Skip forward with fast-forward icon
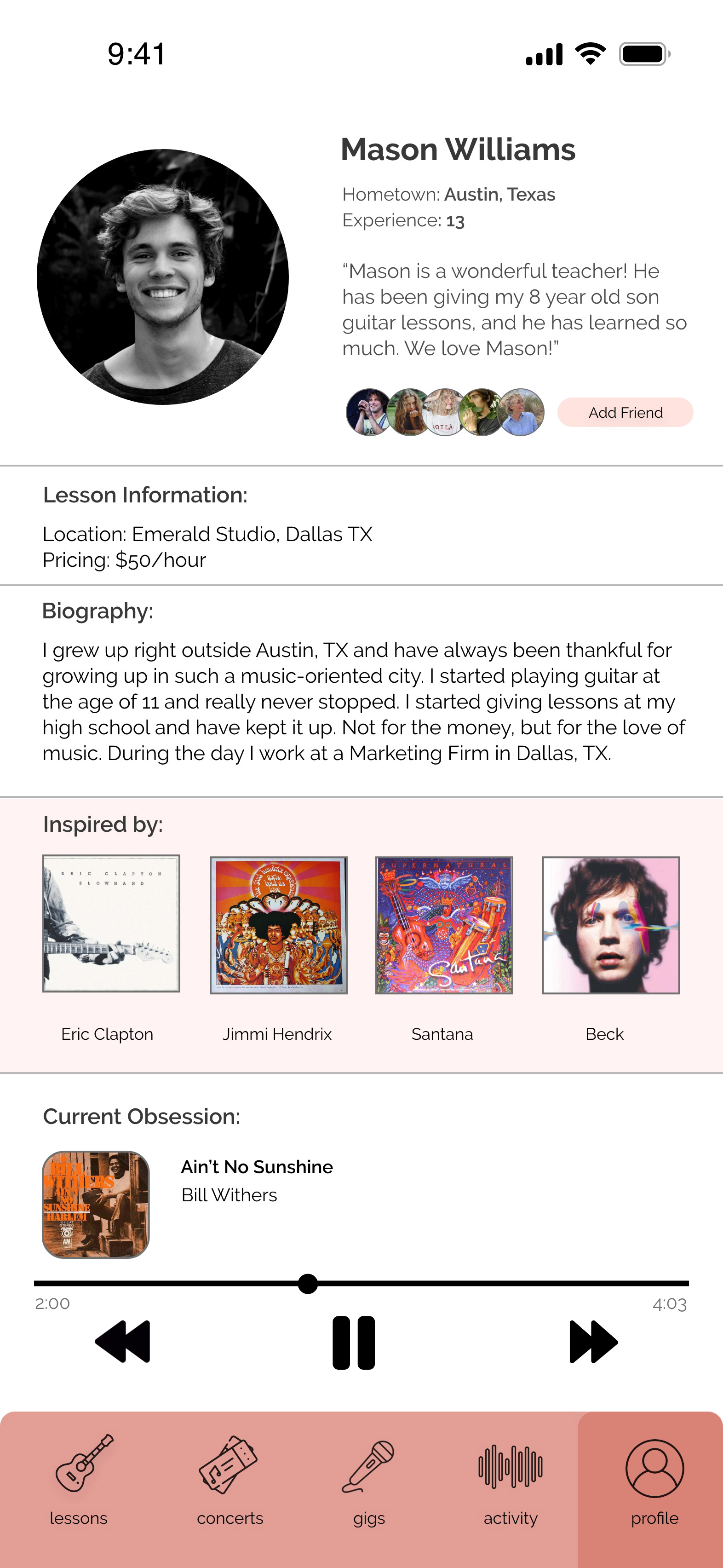Viewport: 723px width, 1568px height. [x=593, y=1341]
